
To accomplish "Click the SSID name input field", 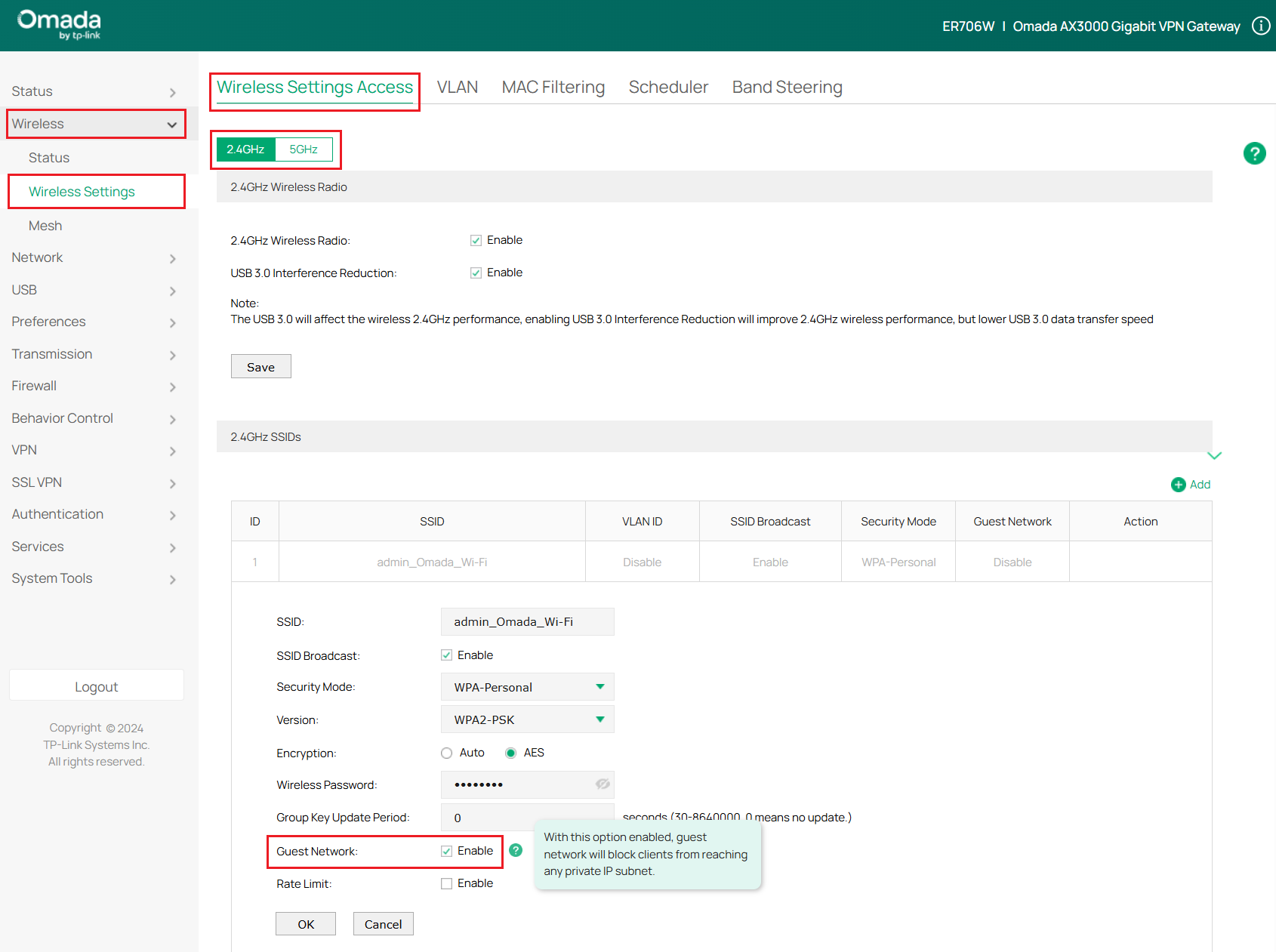I will click(x=527, y=621).
